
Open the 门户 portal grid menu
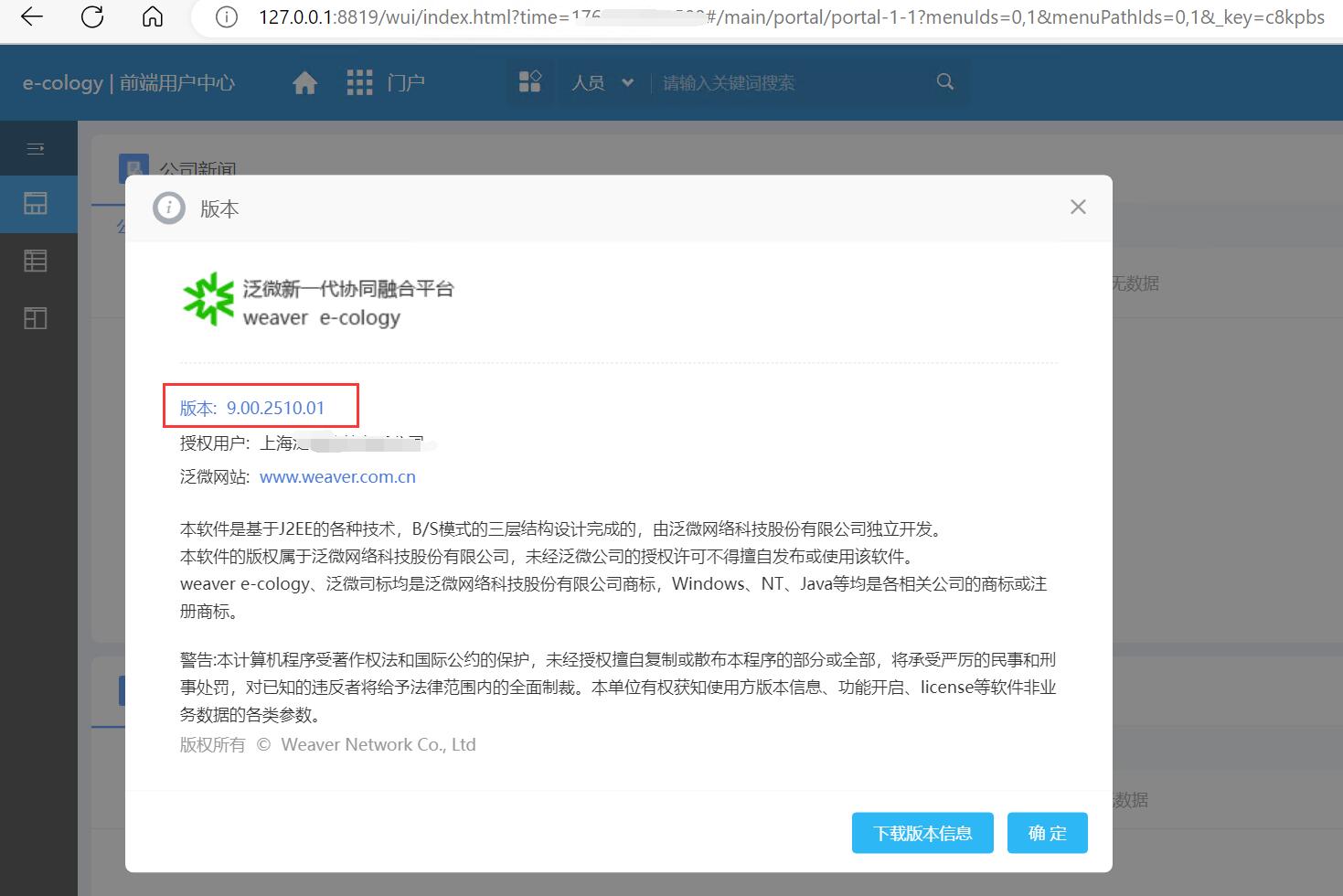(385, 83)
